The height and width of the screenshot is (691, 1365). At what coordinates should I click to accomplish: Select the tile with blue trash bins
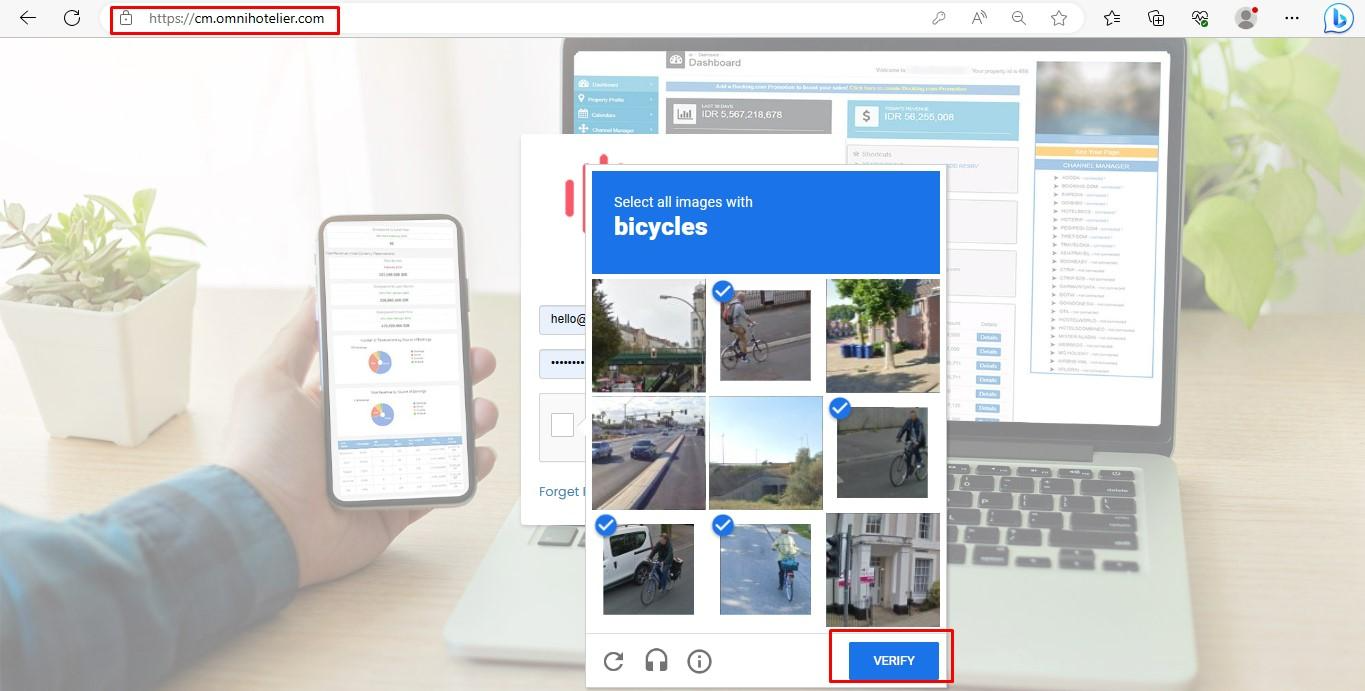coord(883,335)
